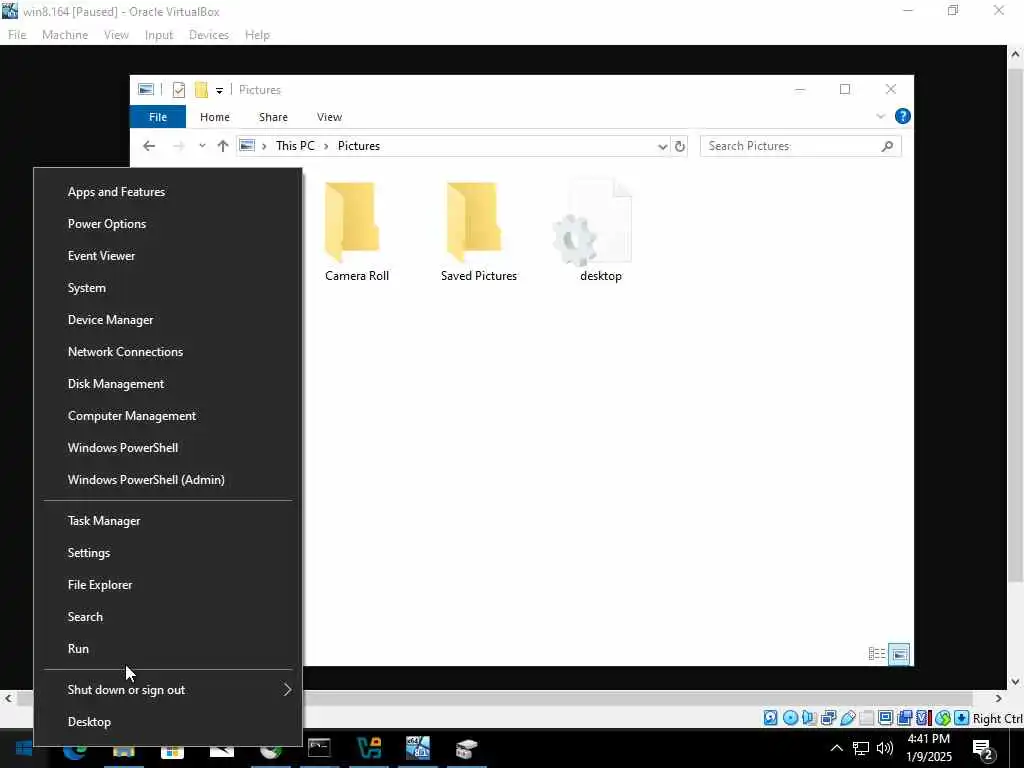The width and height of the screenshot is (1024, 768).
Task: Click the Back arrow in Pictures window
Action: pyautogui.click(x=149, y=146)
